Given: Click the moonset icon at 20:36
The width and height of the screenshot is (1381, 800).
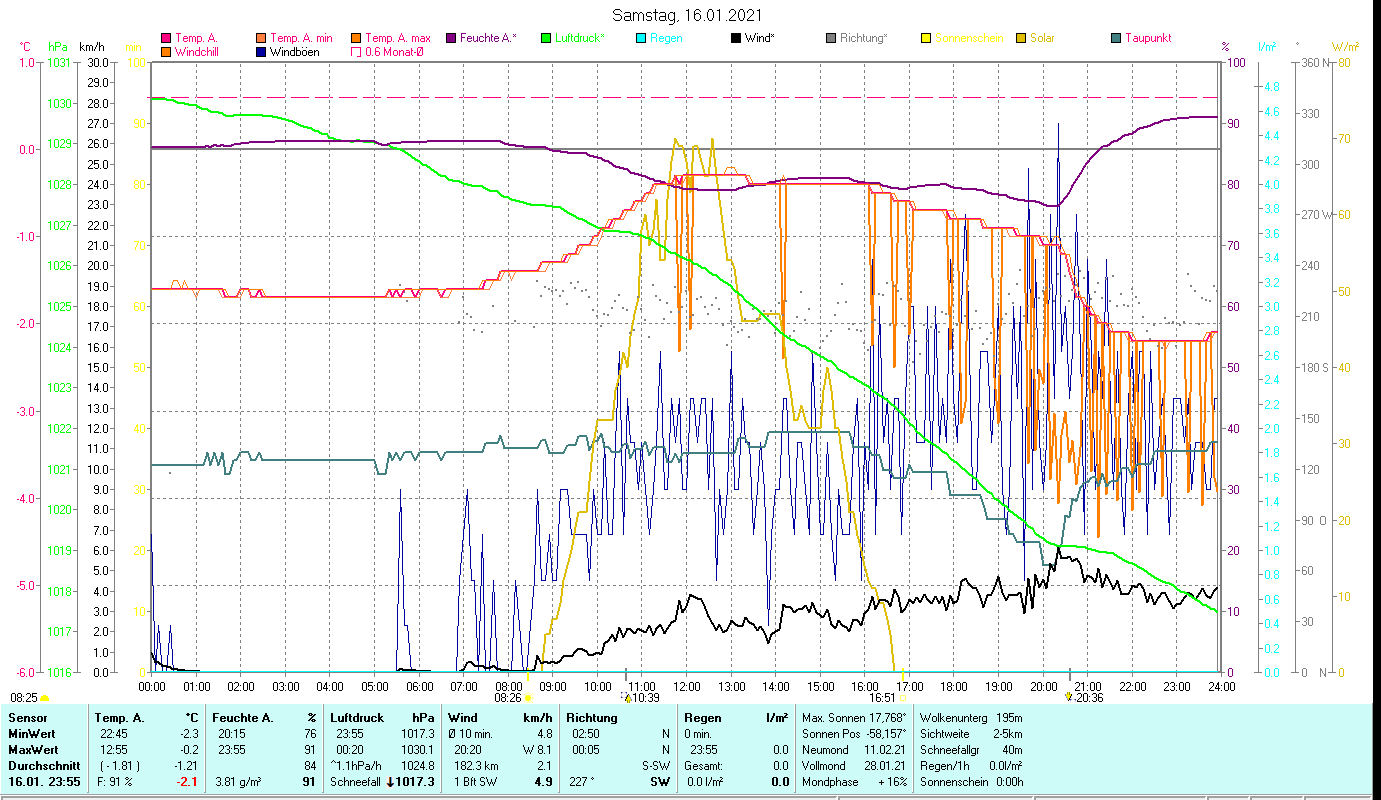Looking at the screenshot, I should pyautogui.click(x=1069, y=698).
